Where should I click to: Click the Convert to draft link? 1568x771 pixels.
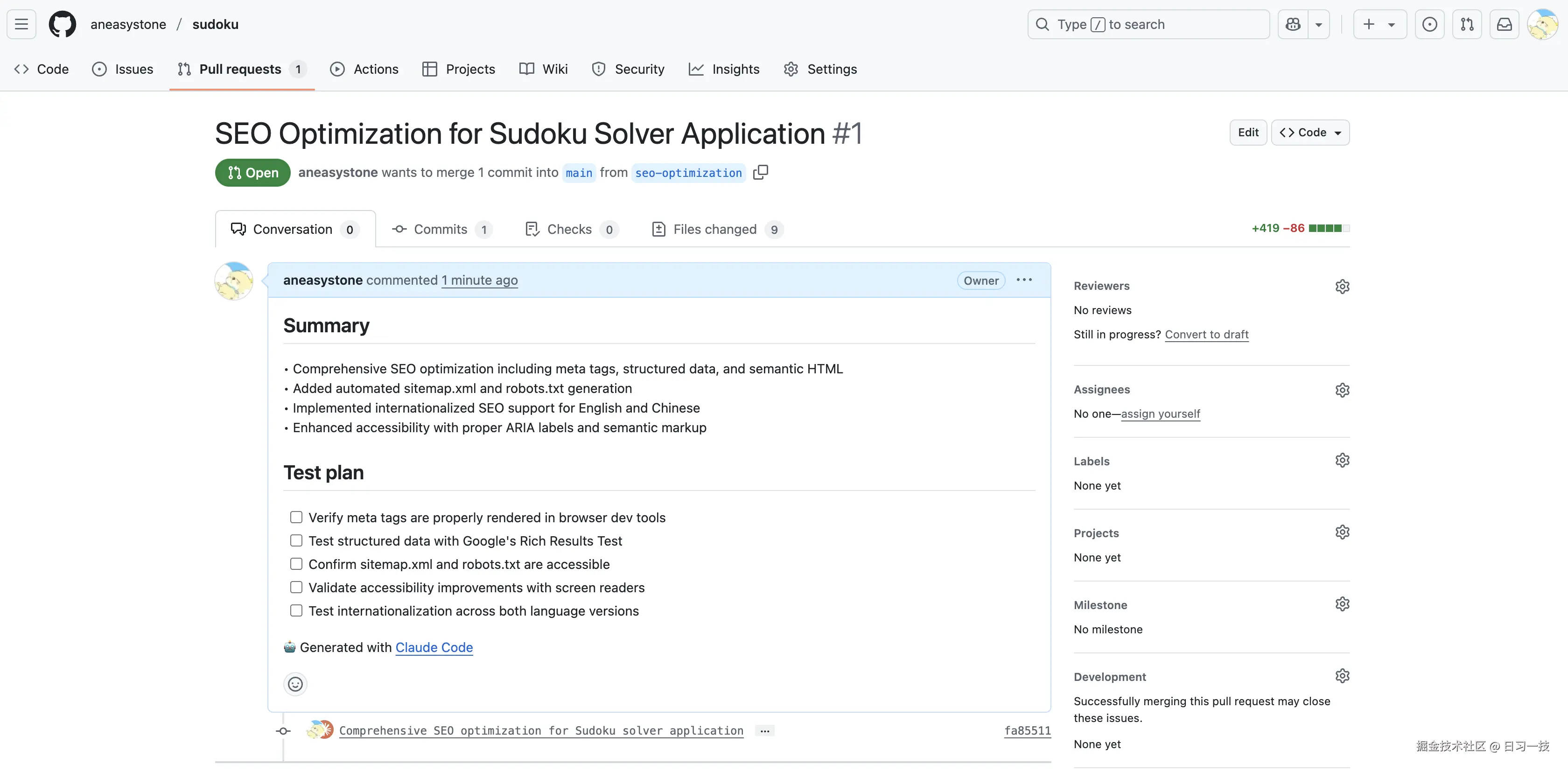pos(1206,334)
